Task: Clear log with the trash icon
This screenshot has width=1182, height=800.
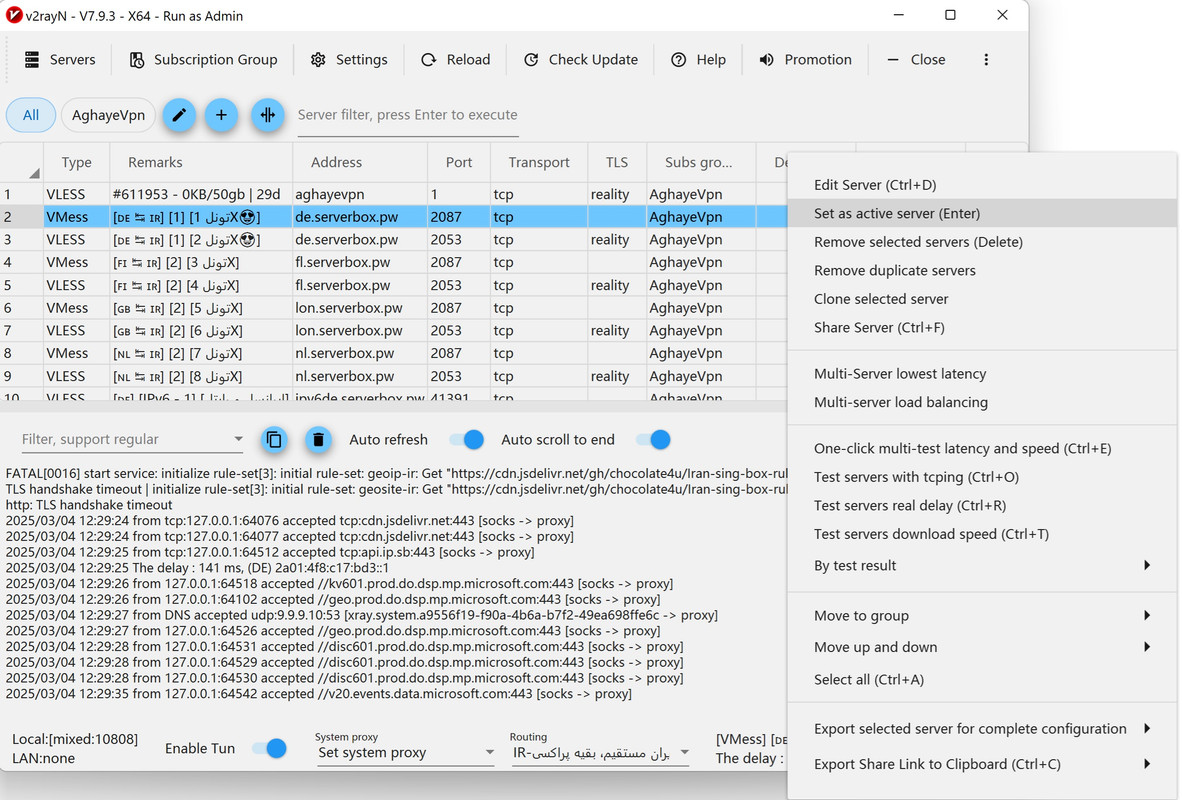Action: (318, 440)
